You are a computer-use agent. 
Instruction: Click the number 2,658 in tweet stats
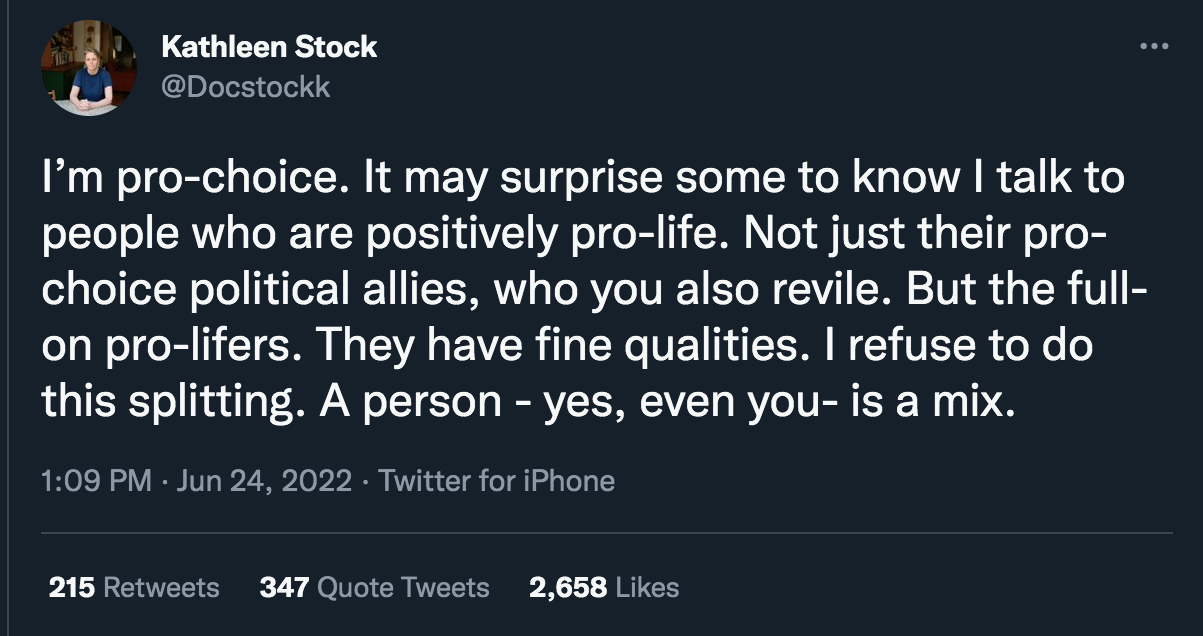(568, 587)
